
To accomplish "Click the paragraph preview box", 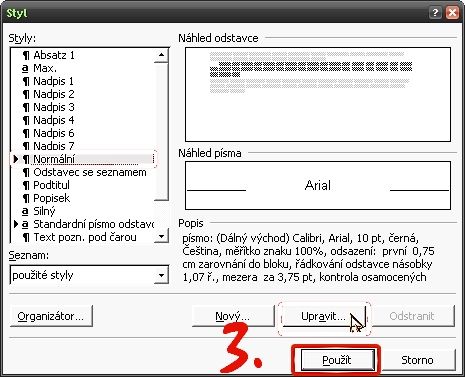I will (x=318, y=94).
